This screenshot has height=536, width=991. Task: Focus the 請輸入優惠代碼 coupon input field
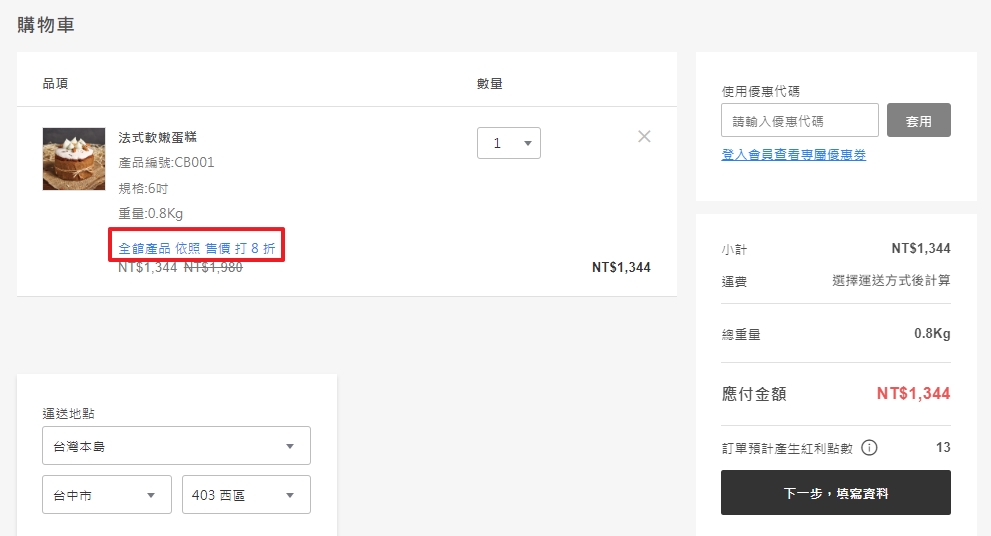799,121
